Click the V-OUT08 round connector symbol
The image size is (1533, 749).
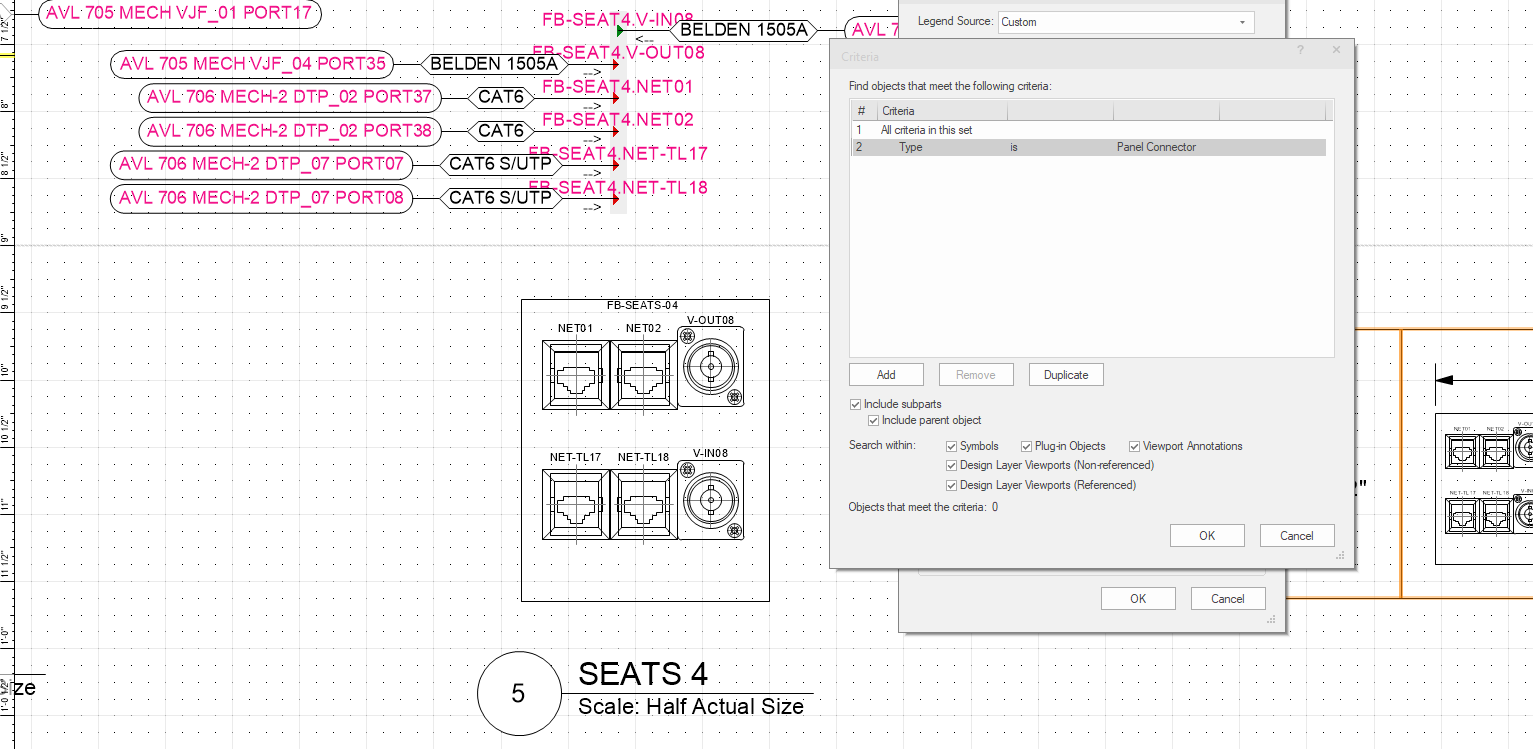pyautogui.click(x=710, y=366)
